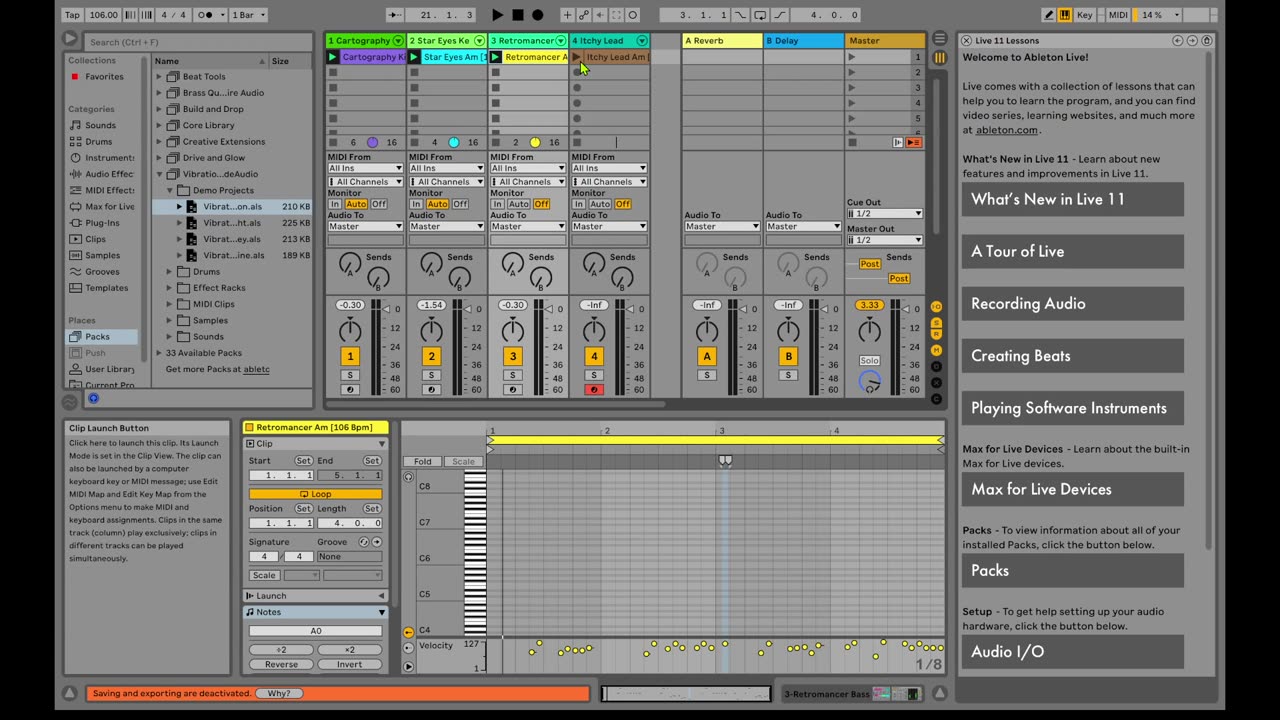Click the Tap tempo button
The width and height of the screenshot is (1280, 720).
(x=73, y=15)
